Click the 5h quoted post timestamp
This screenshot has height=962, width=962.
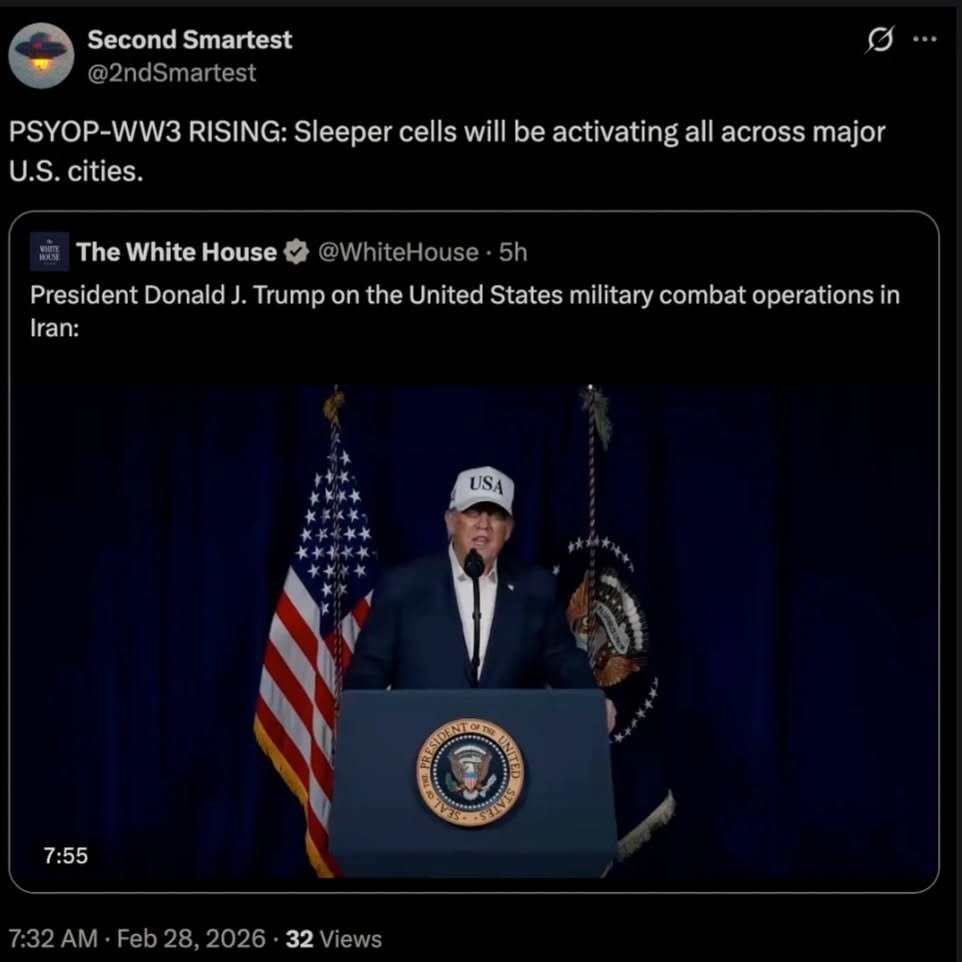[x=513, y=252]
